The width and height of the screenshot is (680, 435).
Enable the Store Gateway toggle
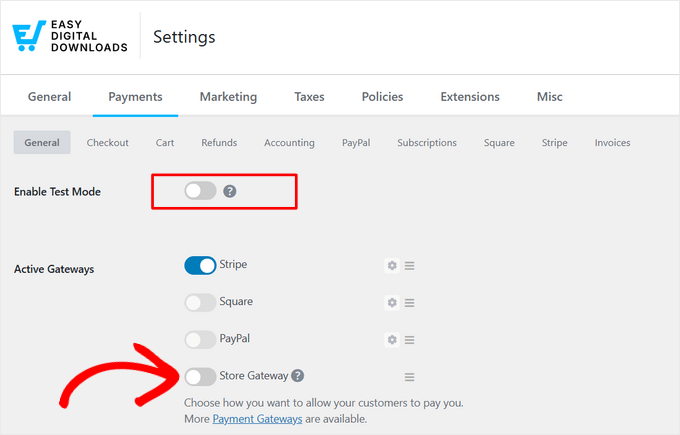tap(200, 376)
